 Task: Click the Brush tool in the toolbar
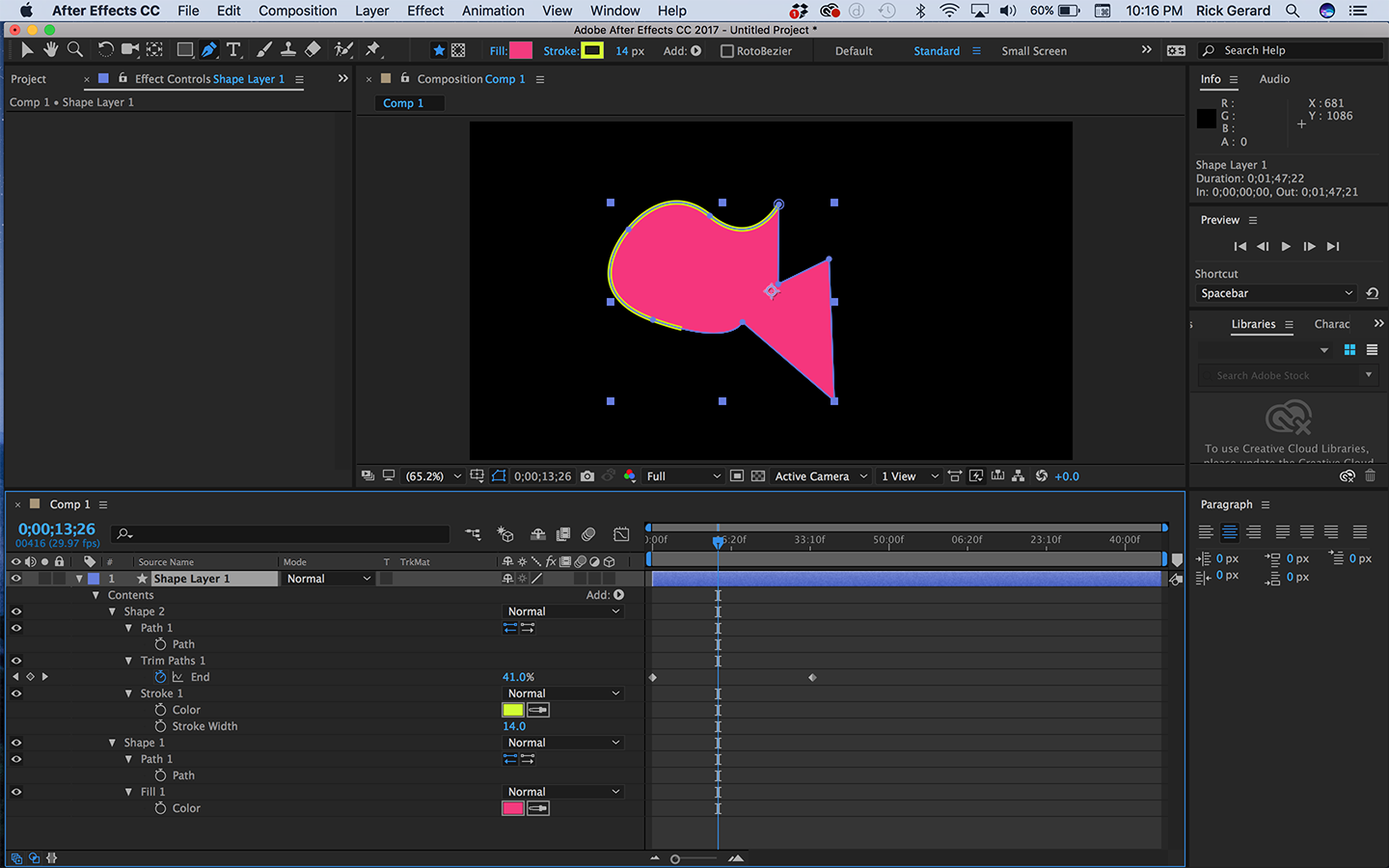[x=264, y=49]
